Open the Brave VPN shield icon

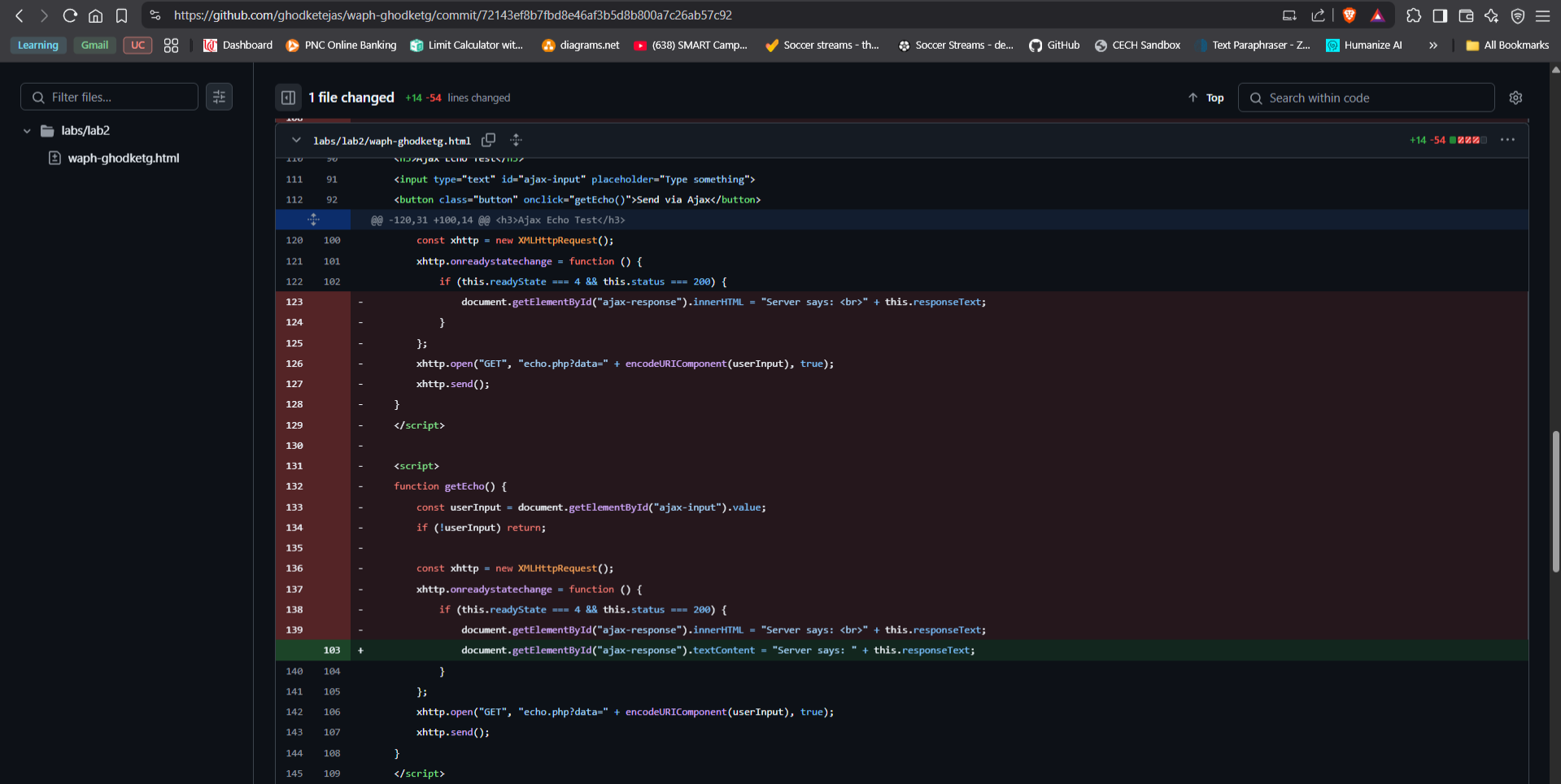pyautogui.click(x=1517, y=15)
